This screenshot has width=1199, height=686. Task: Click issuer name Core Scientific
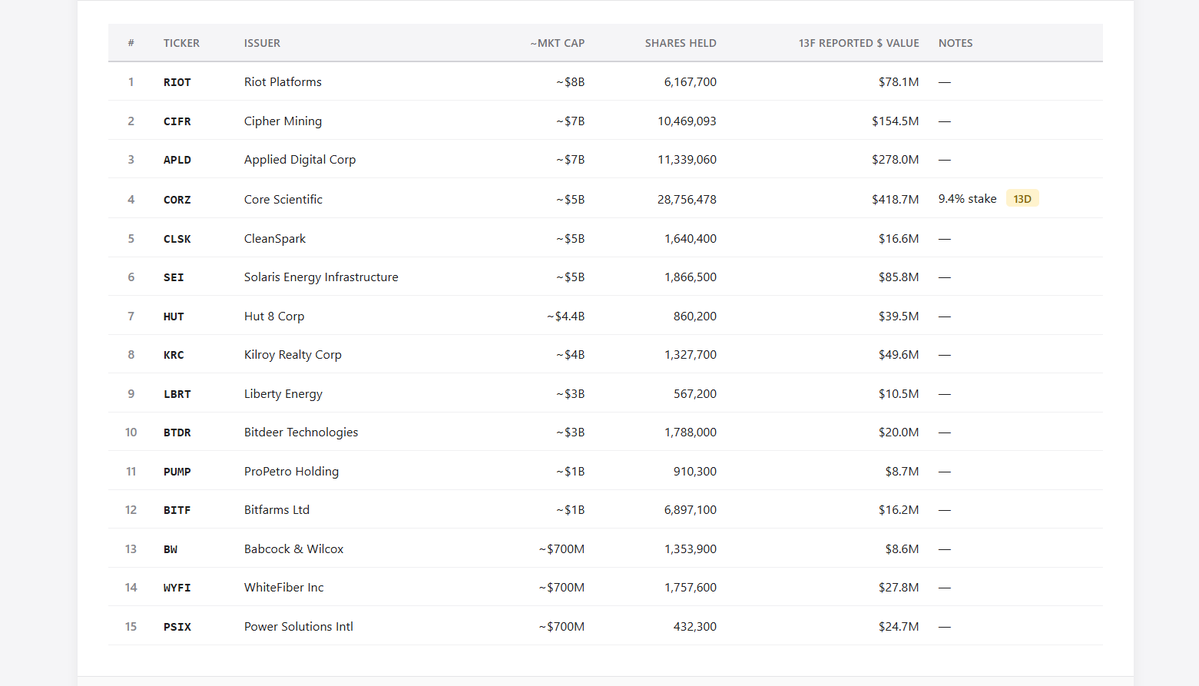point(283,200)
